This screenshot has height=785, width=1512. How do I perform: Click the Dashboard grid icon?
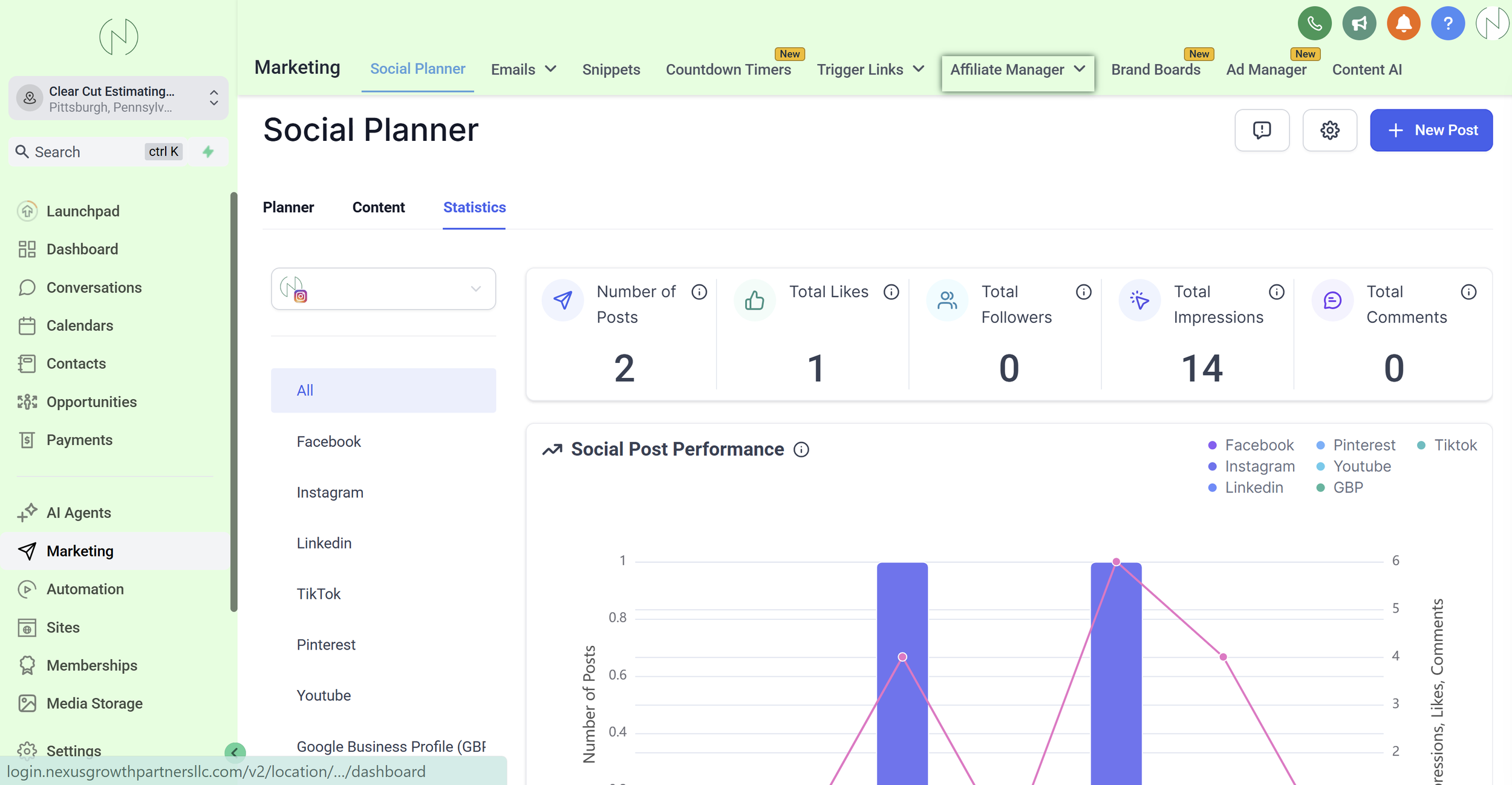27,249
